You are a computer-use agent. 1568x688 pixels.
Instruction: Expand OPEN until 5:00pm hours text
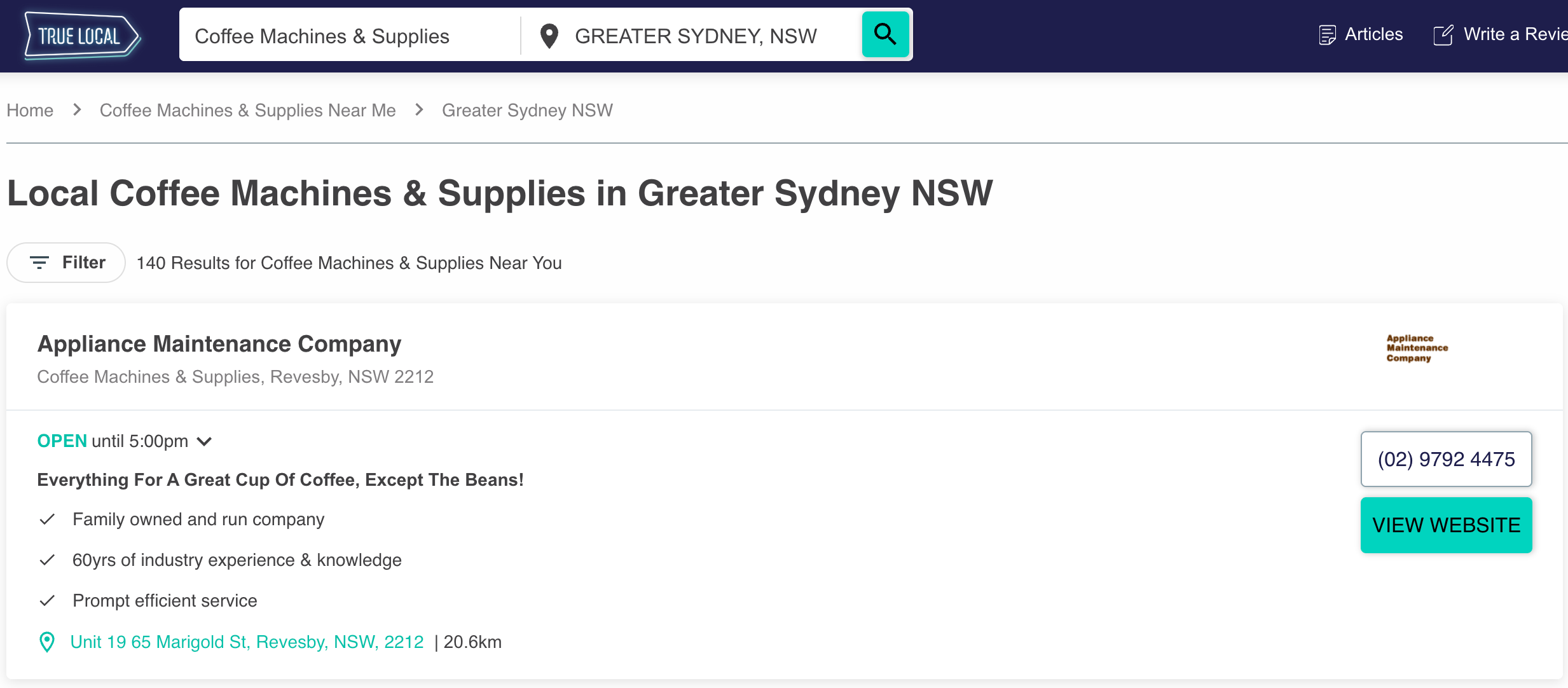point(113,441)
